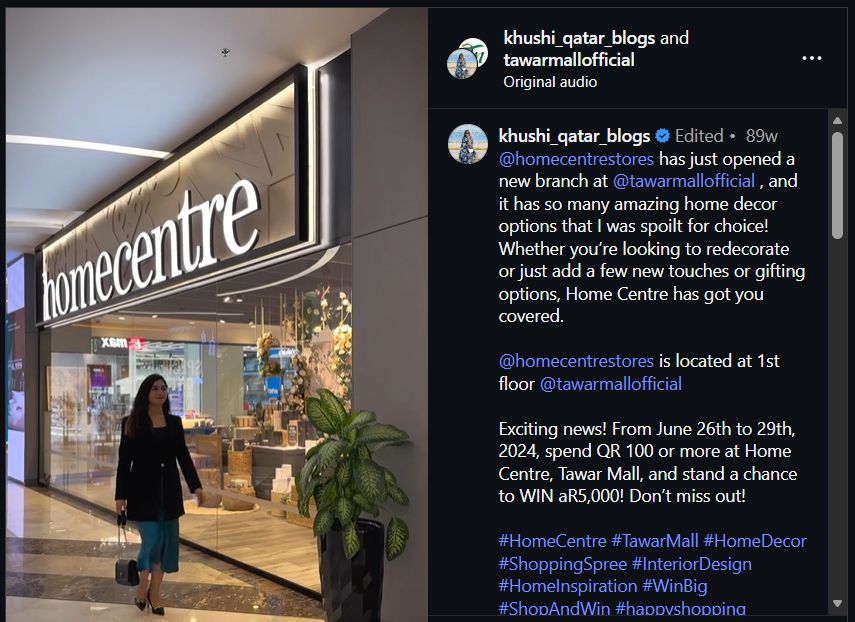Click the blue verified badge next to username
This screenshot has width=855, height=622.
click(x=663, y=136)
